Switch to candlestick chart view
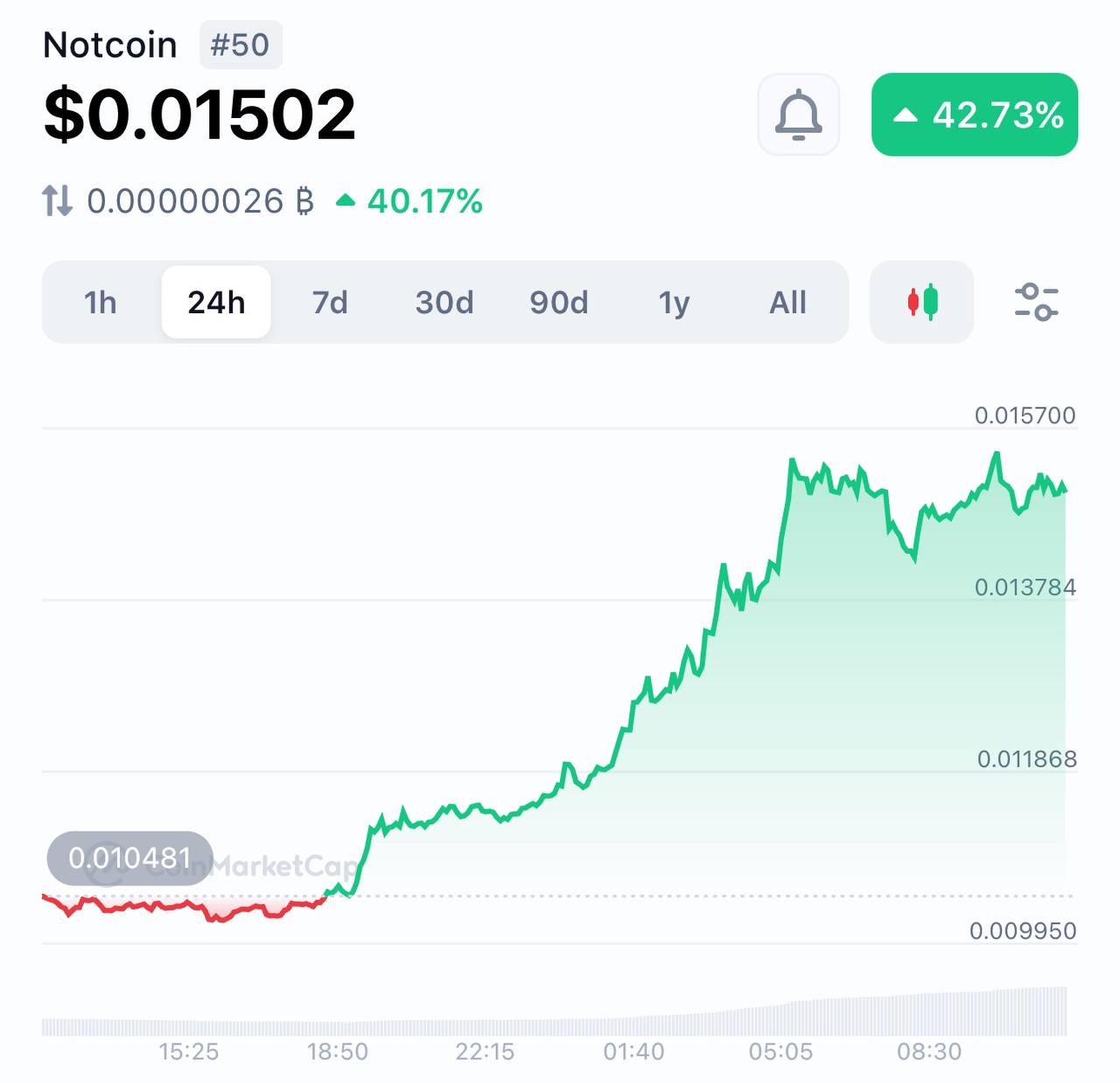The image size is (1120, 1083). tap(921, 302)
